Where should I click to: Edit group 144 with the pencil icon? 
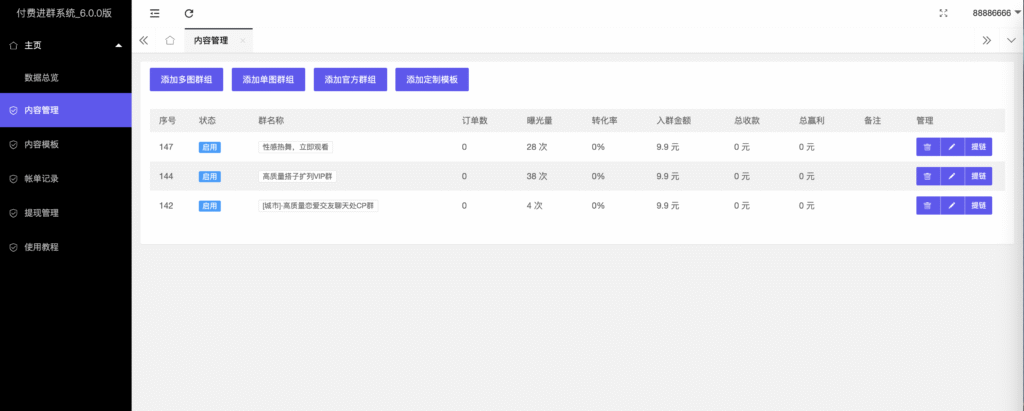coord(952,176)
